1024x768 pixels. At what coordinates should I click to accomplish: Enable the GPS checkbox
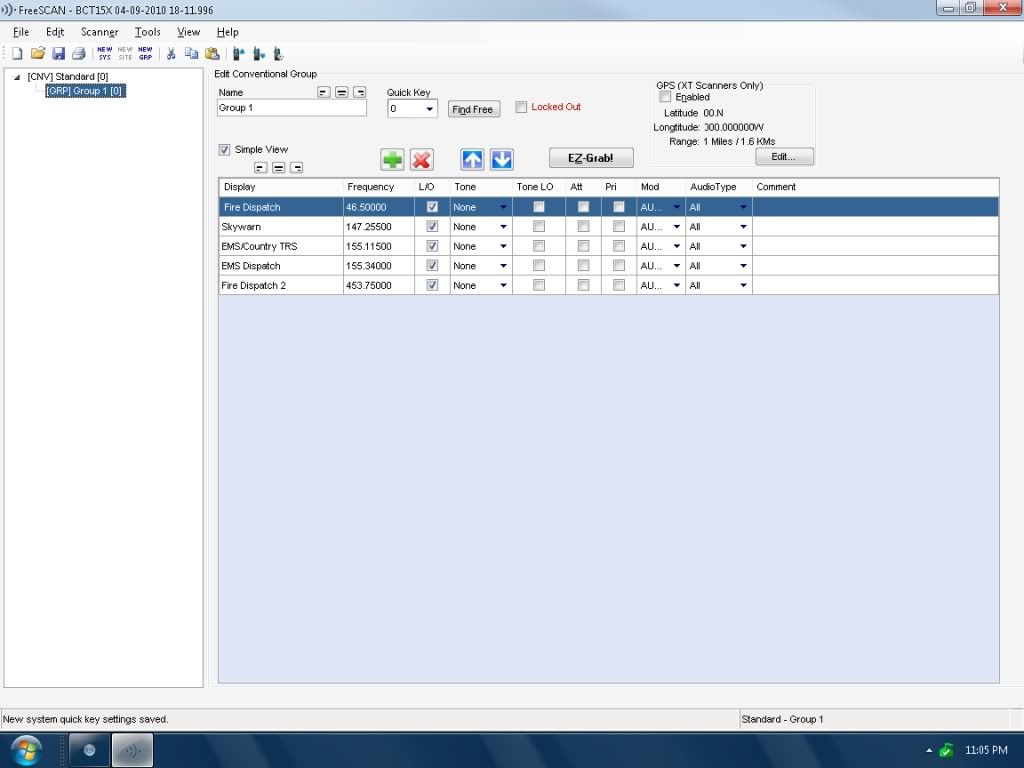(x=666, y=97)
